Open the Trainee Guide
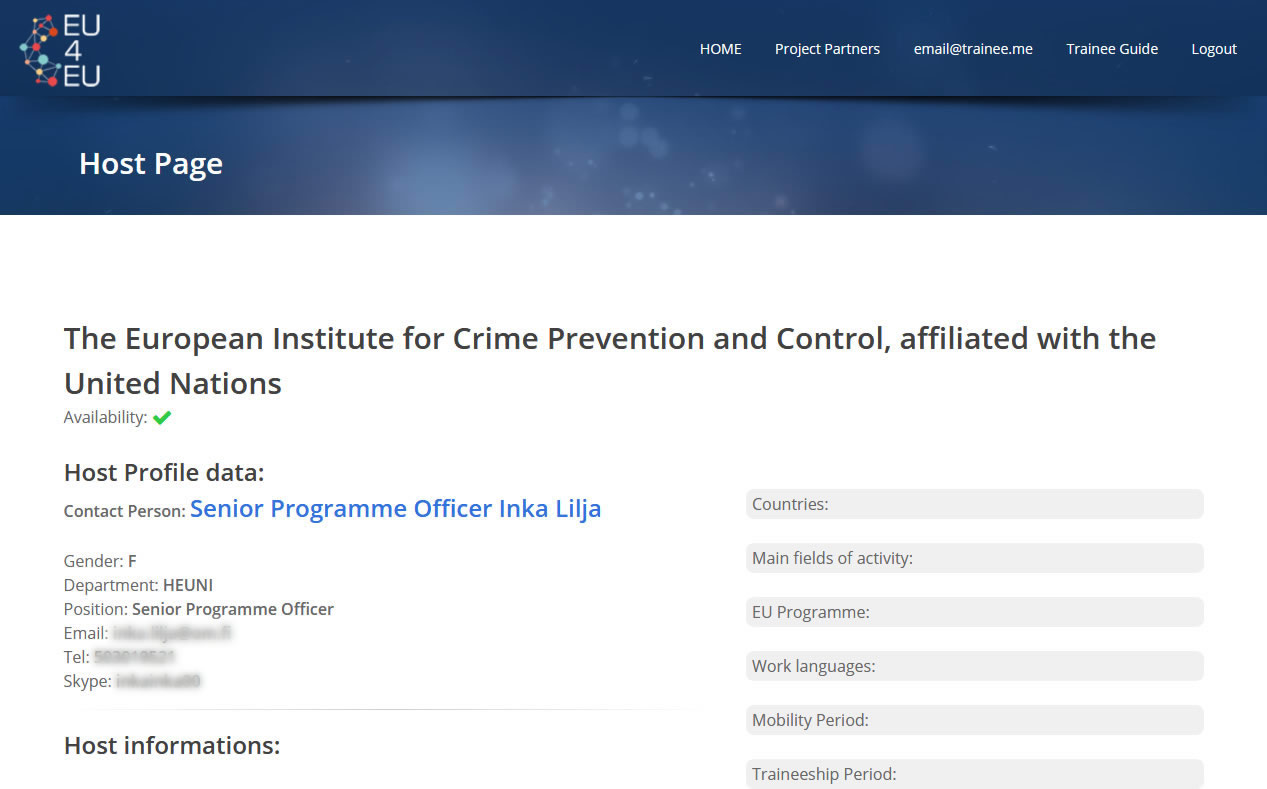 point(1112,49)
